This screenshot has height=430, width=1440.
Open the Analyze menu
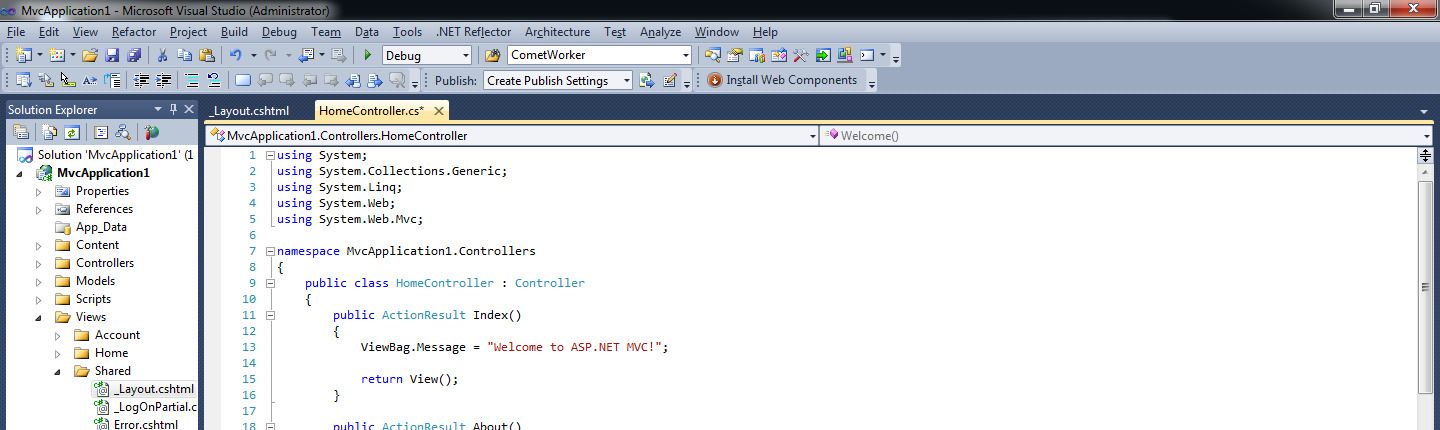pyautogui.click(x=660, y=32)
